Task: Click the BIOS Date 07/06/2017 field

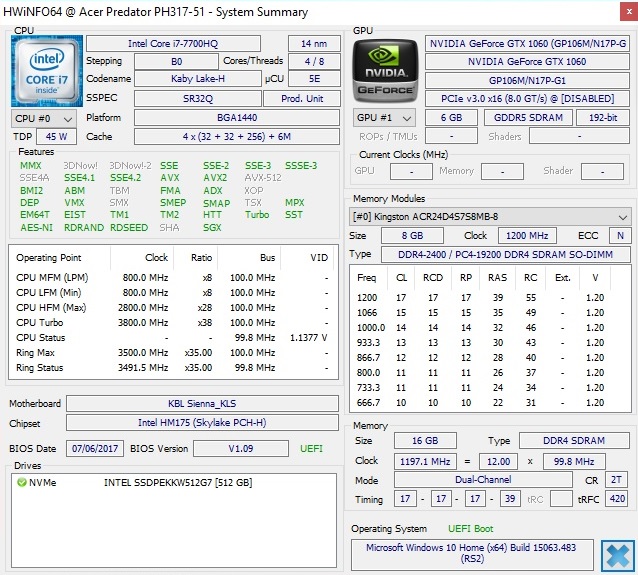Action: 95,448
